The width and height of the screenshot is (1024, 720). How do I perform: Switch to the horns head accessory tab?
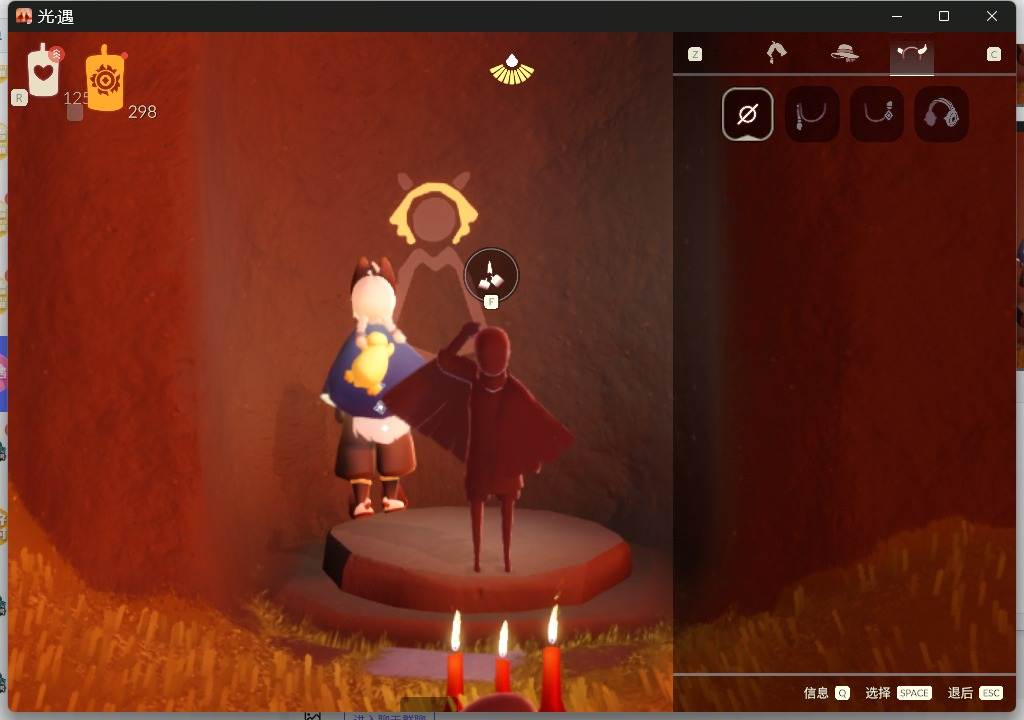912,52
